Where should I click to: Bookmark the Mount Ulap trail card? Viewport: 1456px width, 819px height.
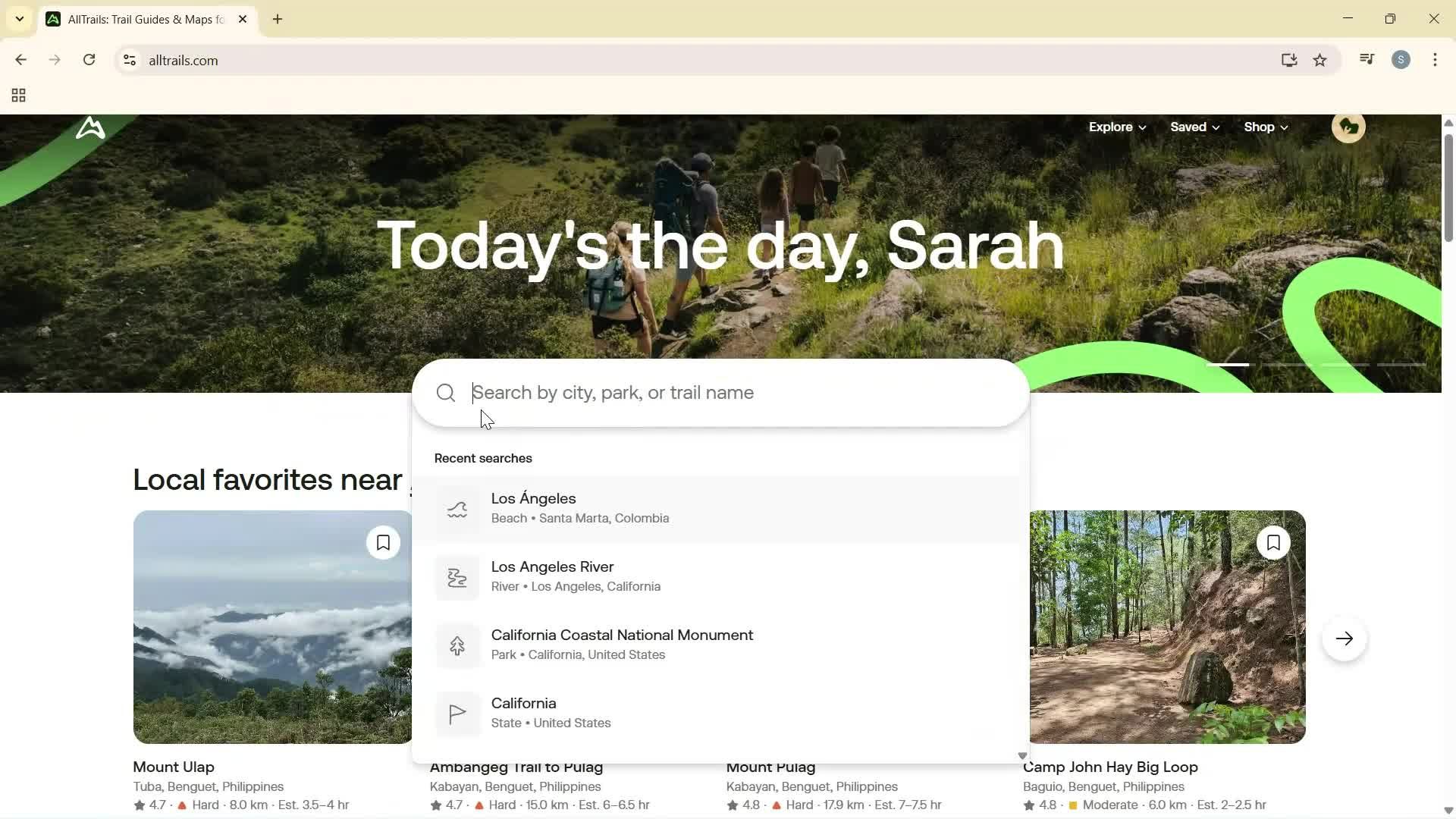click(383, 542)
